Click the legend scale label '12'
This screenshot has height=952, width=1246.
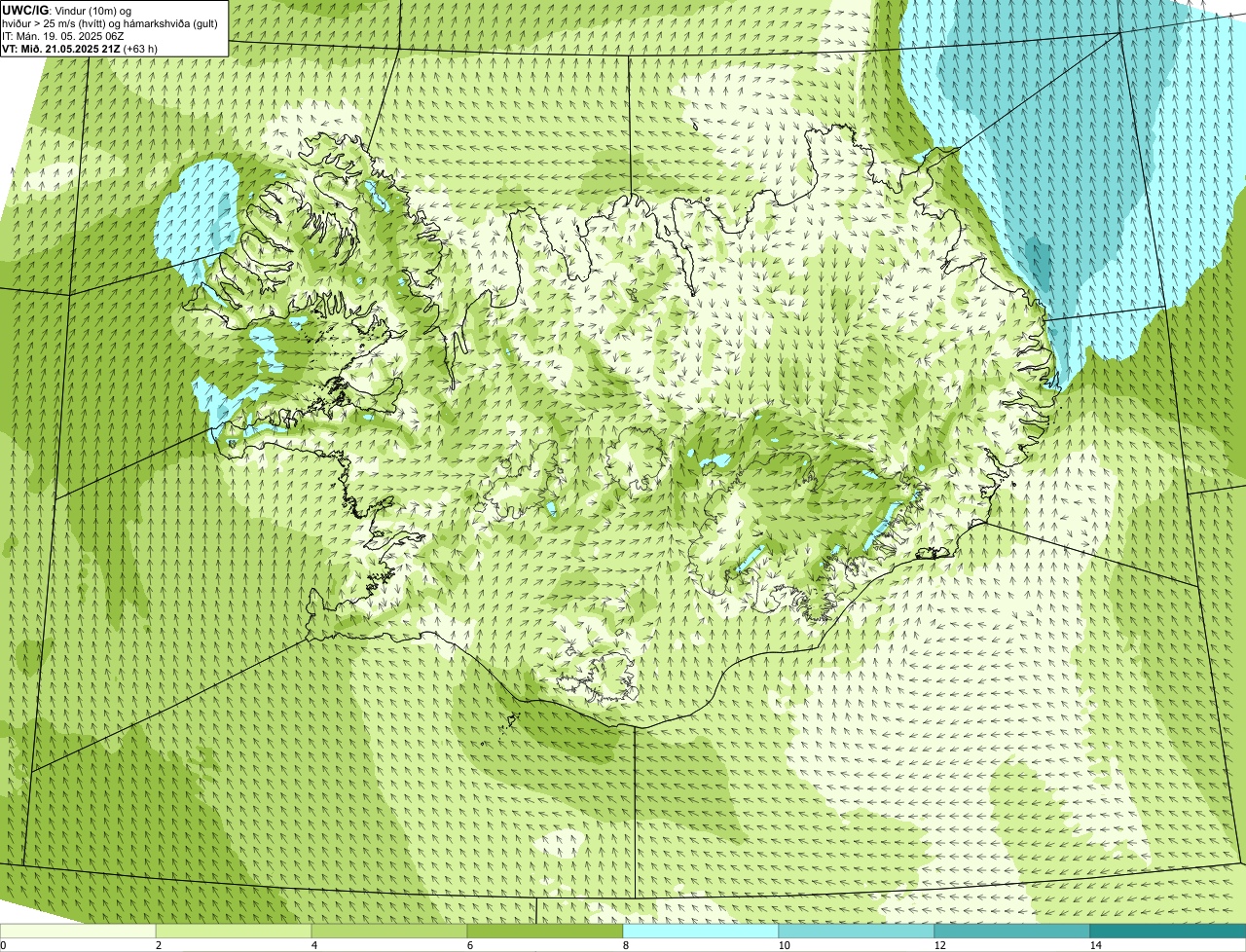tap(939, 945)
